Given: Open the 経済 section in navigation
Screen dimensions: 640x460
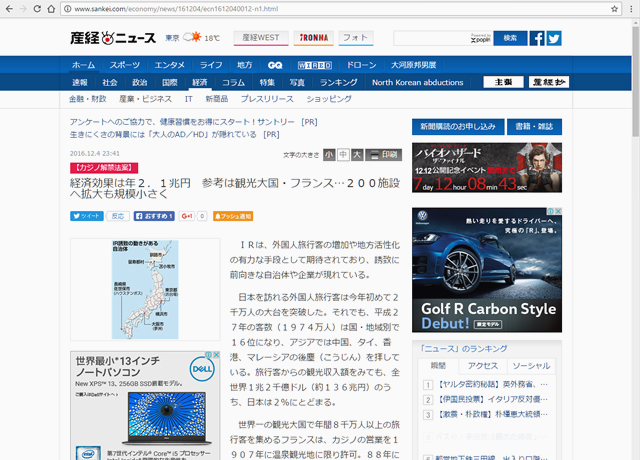Looking at the screenshot, I should click(200, 82).
